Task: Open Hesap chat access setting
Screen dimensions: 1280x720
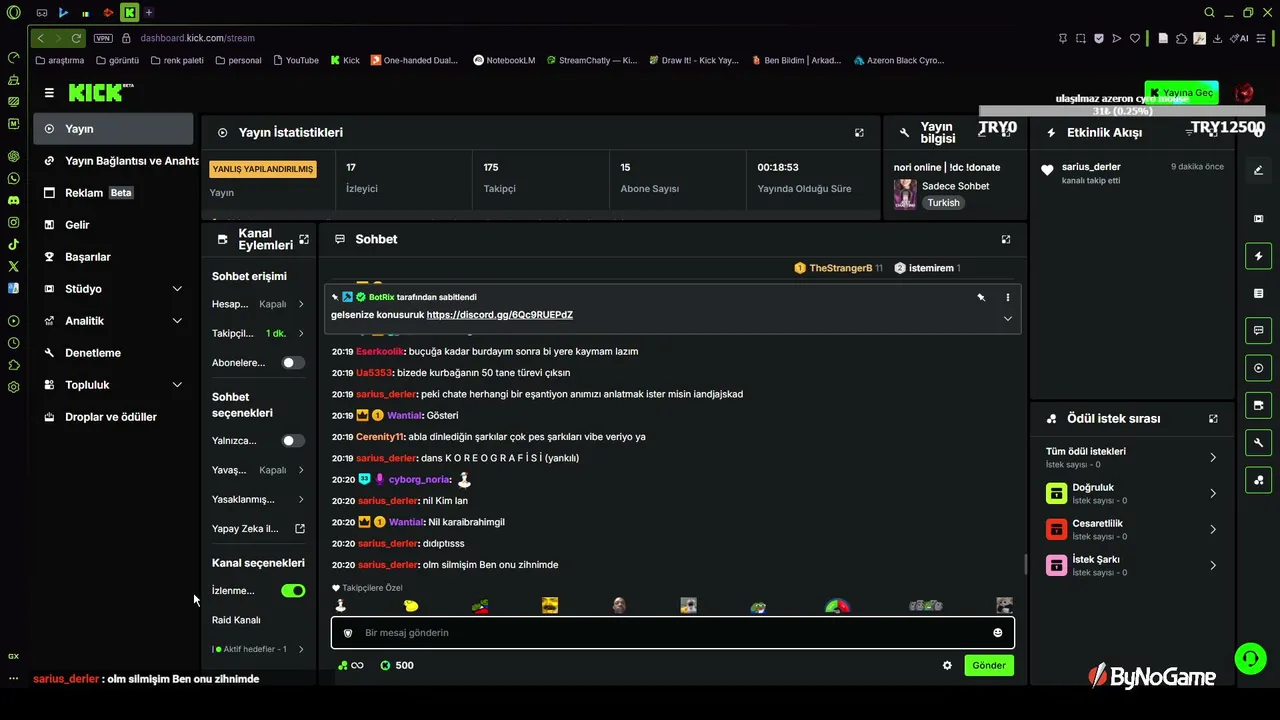Action: 258,304
